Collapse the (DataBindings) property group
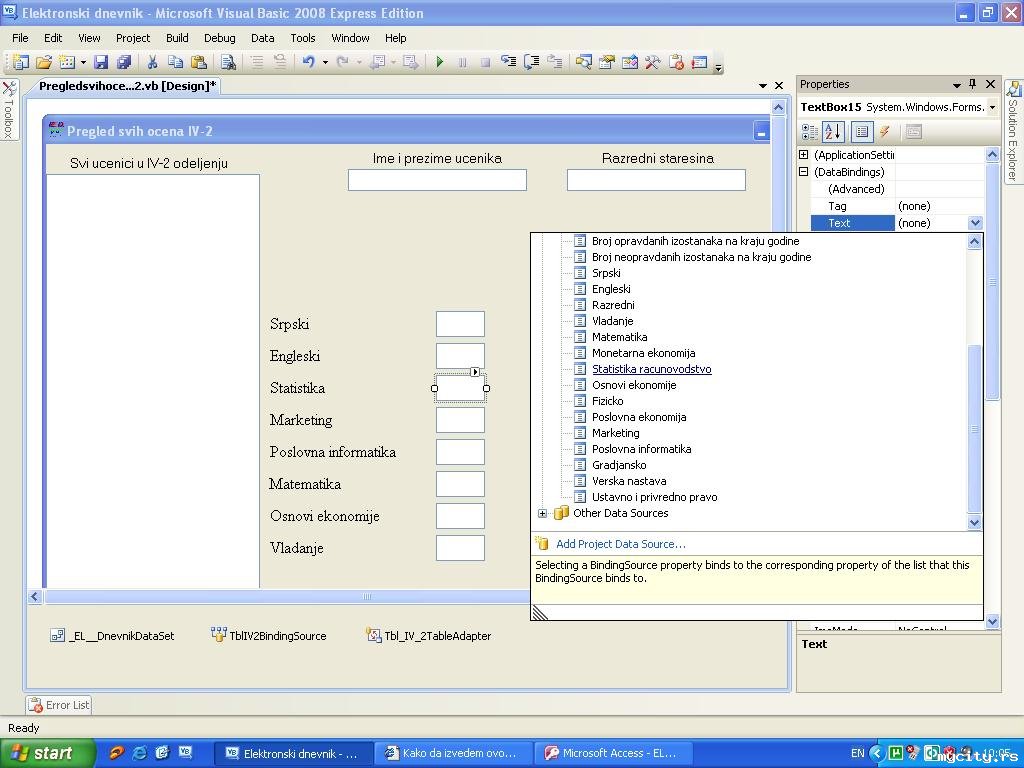 pos(803,172)
